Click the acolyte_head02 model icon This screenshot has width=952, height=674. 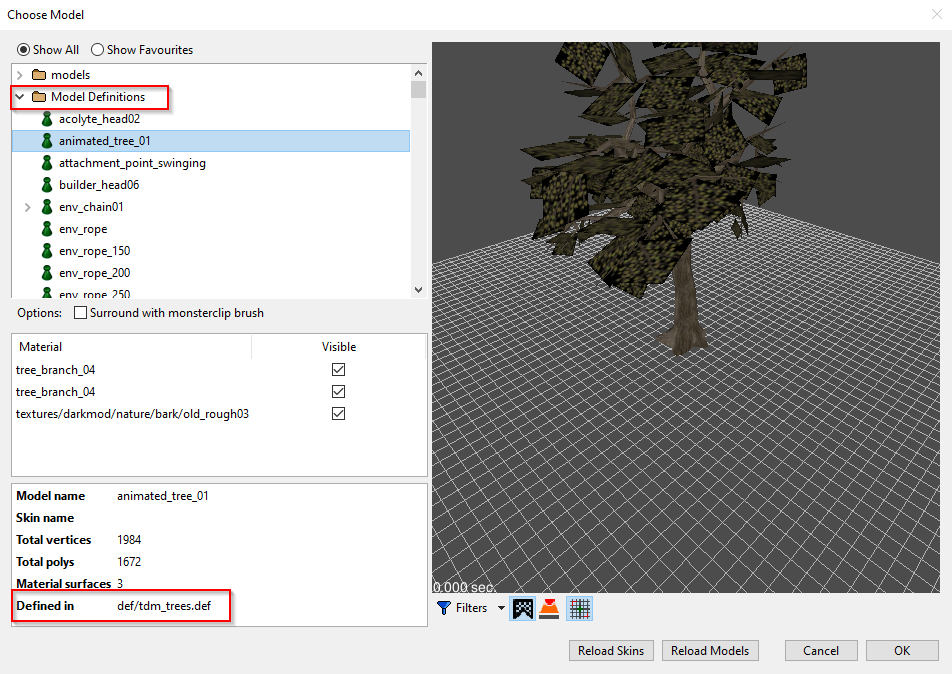click(47, 119)
